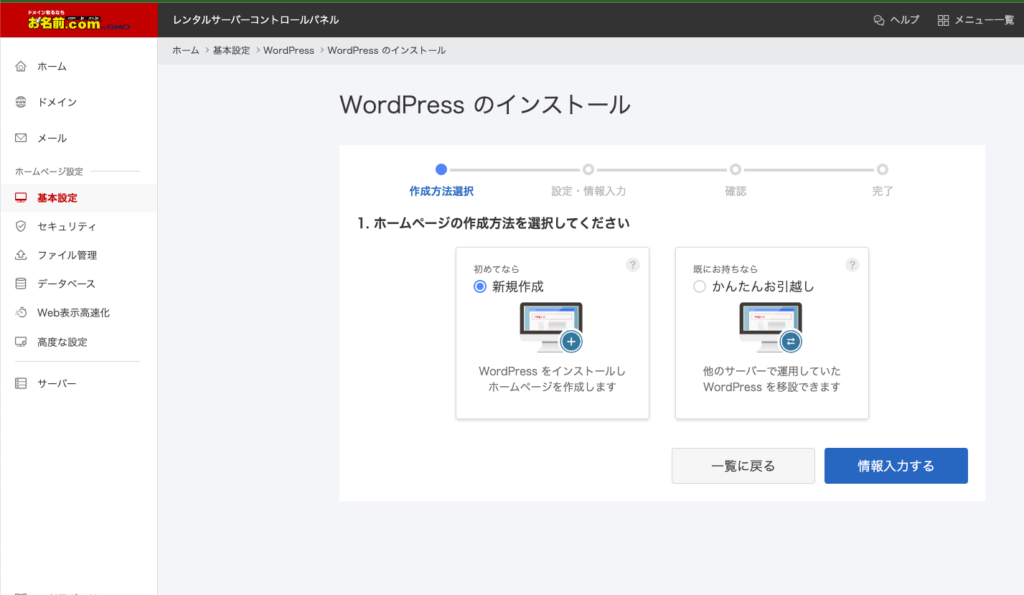
Task: Click ホーム in the breadcrumb
Action: [185, 50]
